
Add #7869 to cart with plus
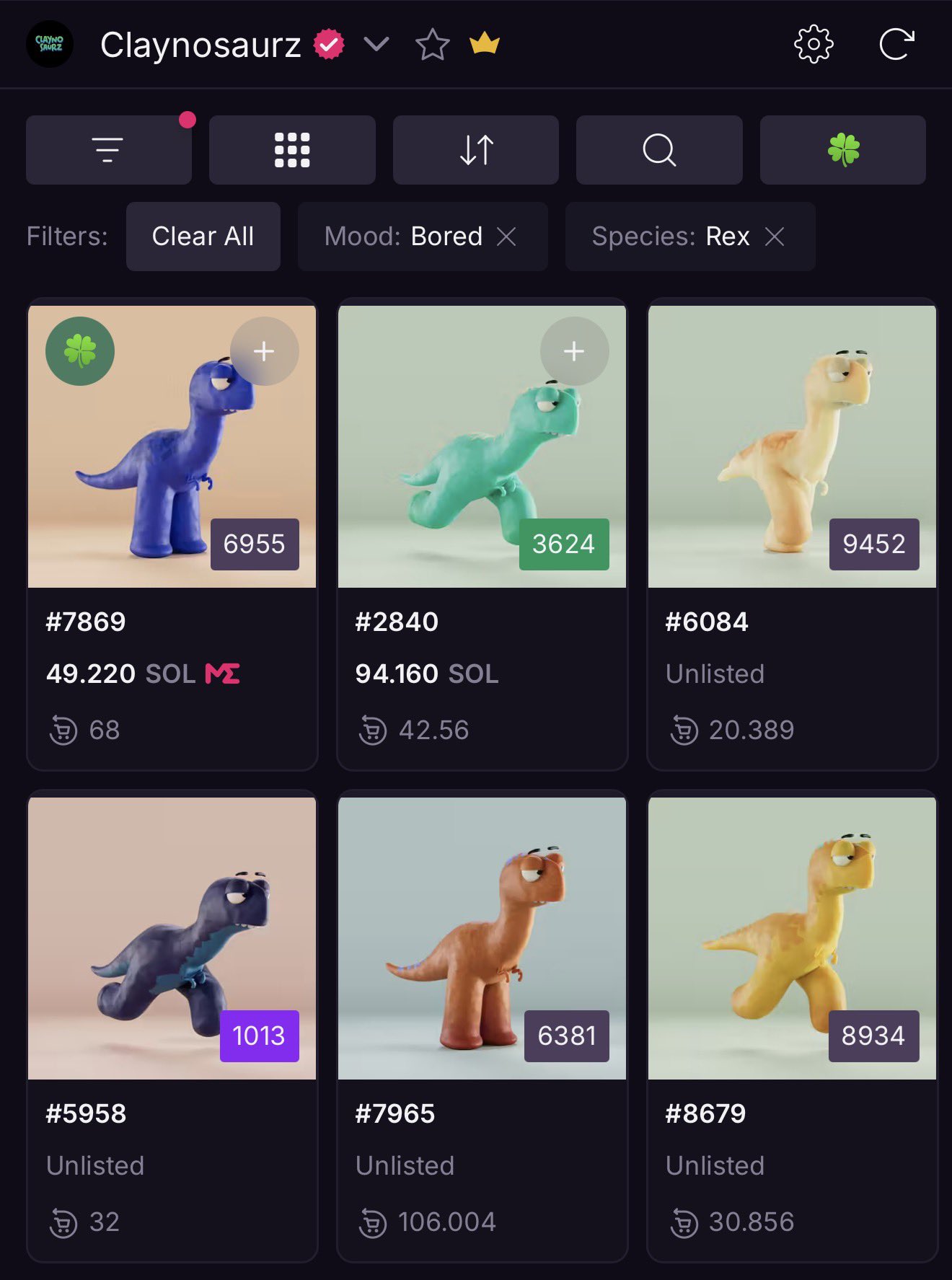tap(264, 351)
